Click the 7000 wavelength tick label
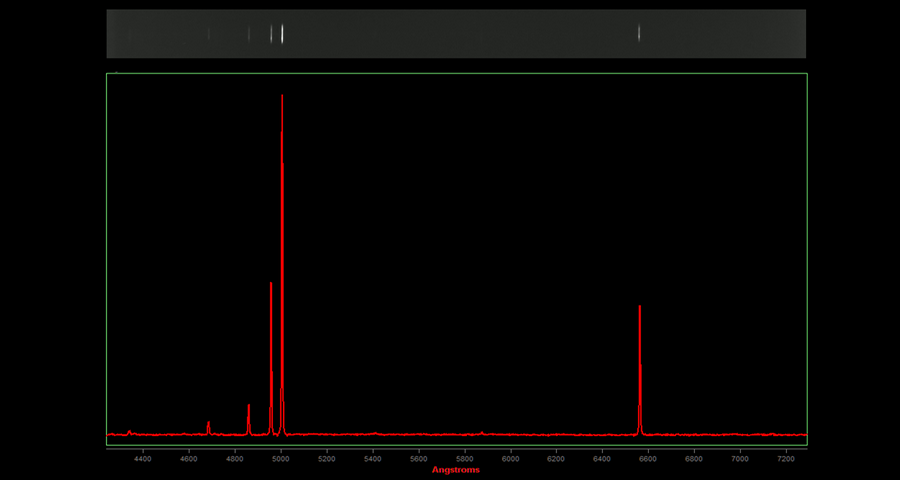 740,458
